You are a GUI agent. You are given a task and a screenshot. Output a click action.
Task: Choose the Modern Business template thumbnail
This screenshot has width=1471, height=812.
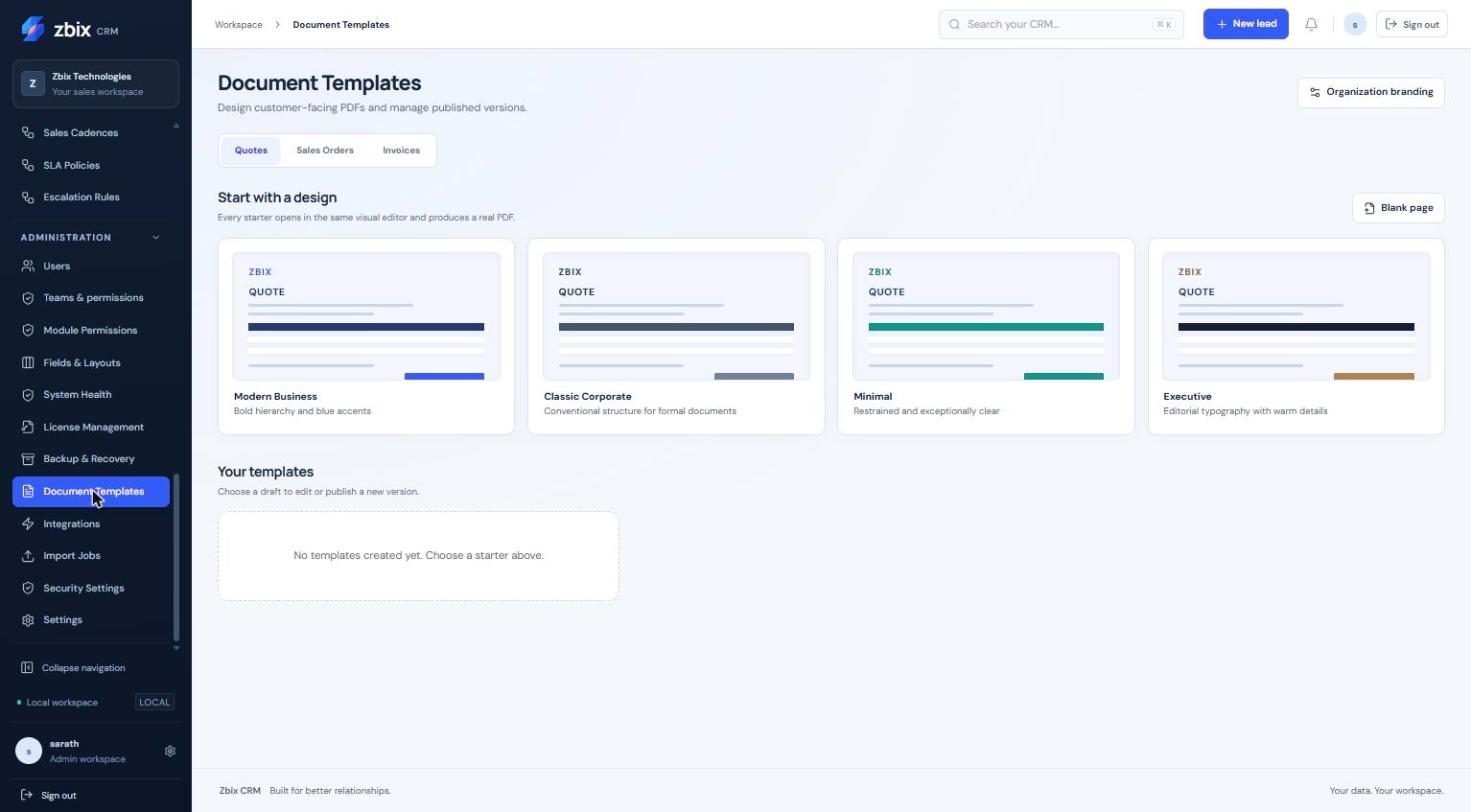(366, 316)
